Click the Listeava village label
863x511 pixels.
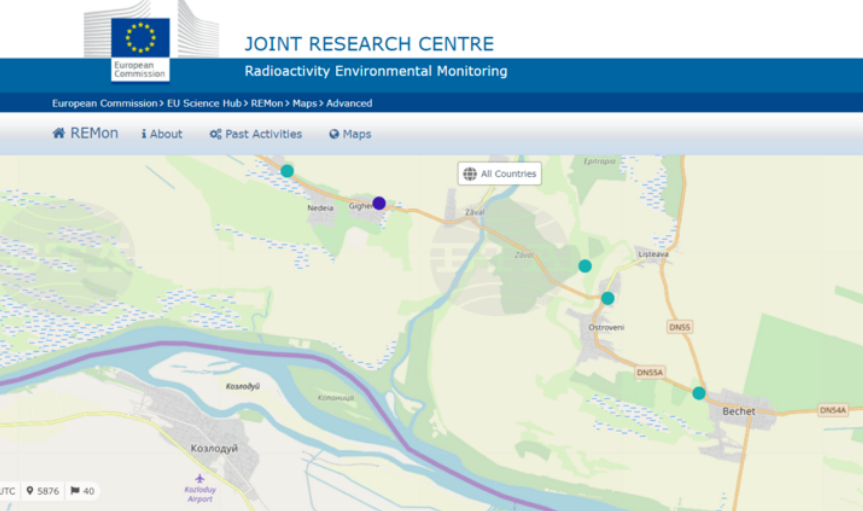653,254
